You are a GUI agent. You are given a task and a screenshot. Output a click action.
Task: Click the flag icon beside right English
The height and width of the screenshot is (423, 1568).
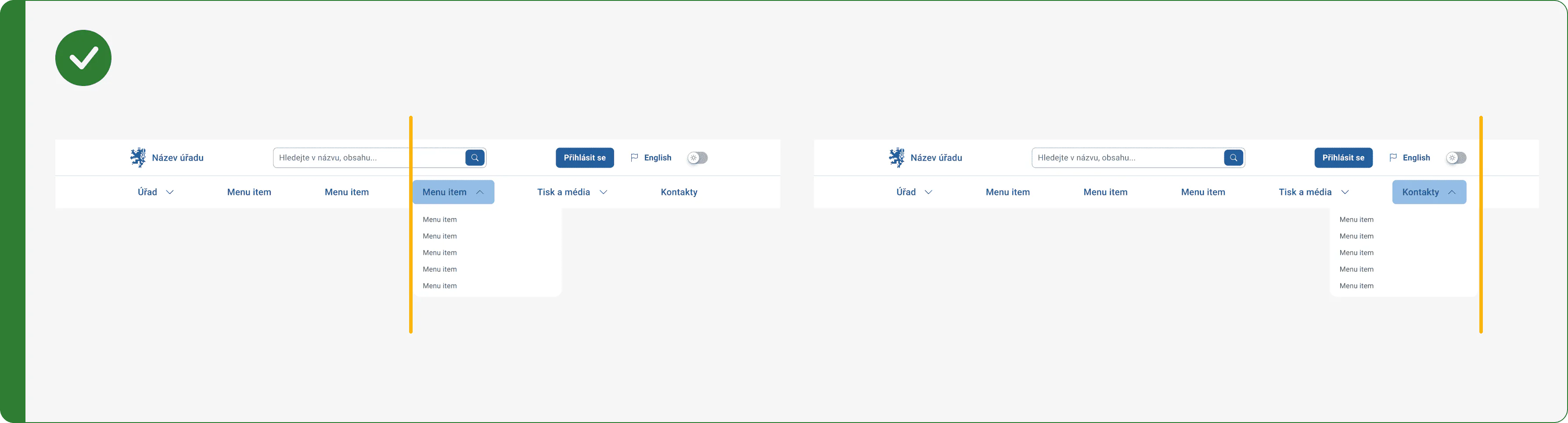1393,158
